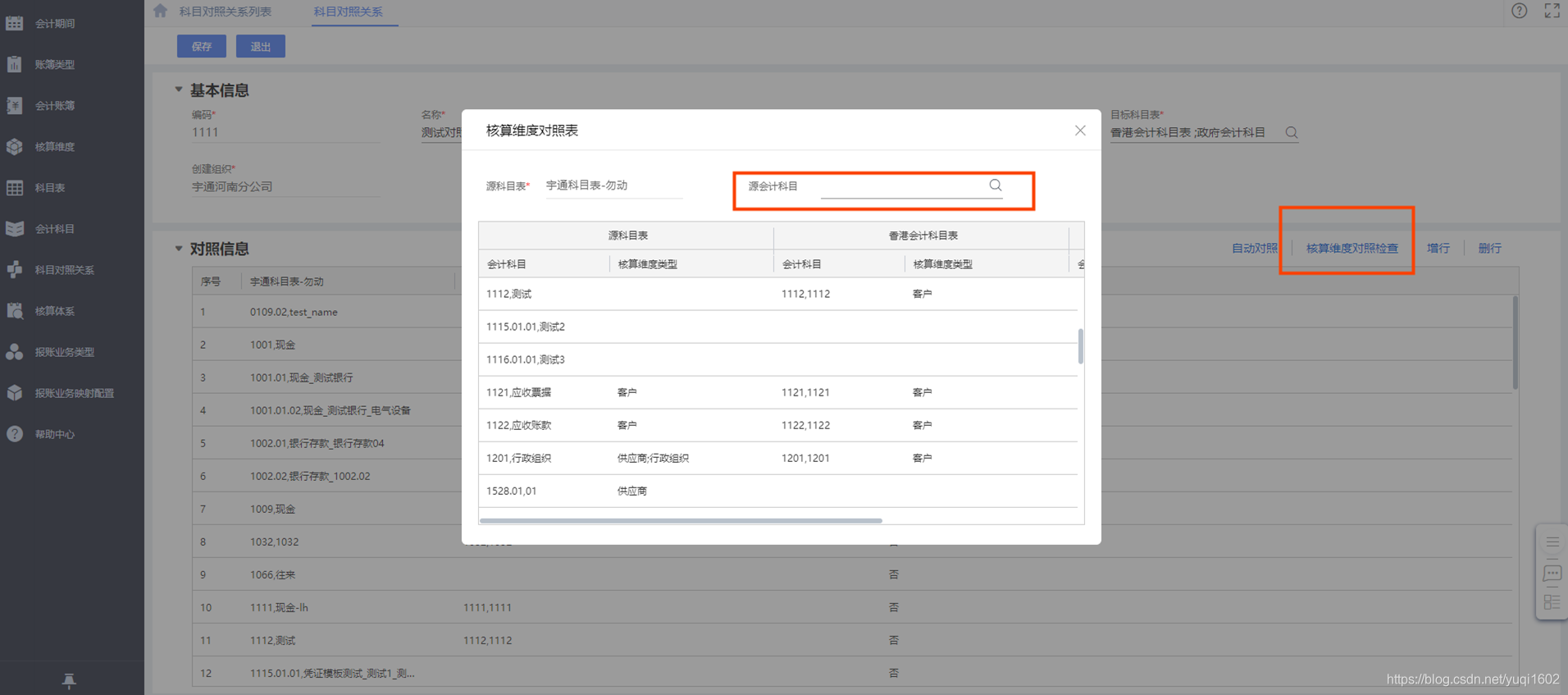Select dialog row 1528.01,01
The width and height of the screenshot is (1568, 695).
click(x=777, y=491)
